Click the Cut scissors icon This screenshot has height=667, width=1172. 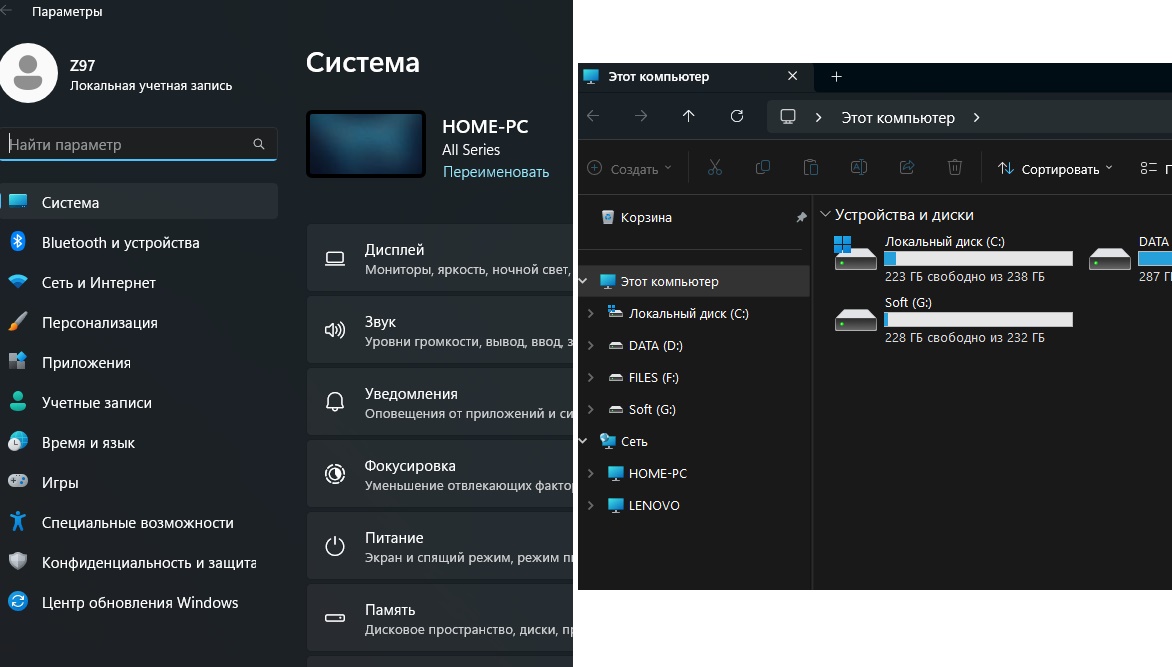(715, 168)
